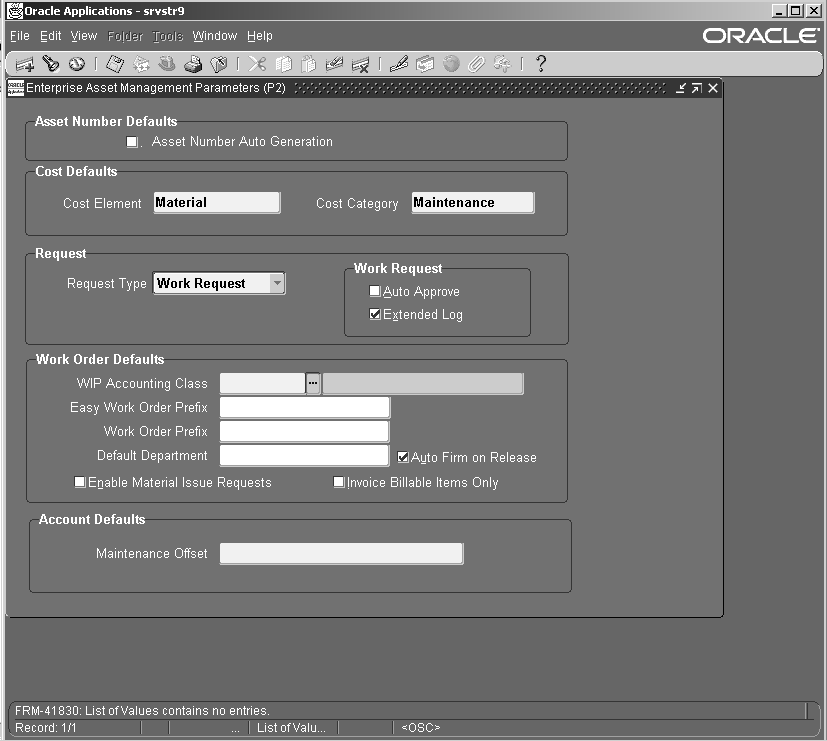
Task: Click the Clear Record eraser icon
Action: [334, 64]
